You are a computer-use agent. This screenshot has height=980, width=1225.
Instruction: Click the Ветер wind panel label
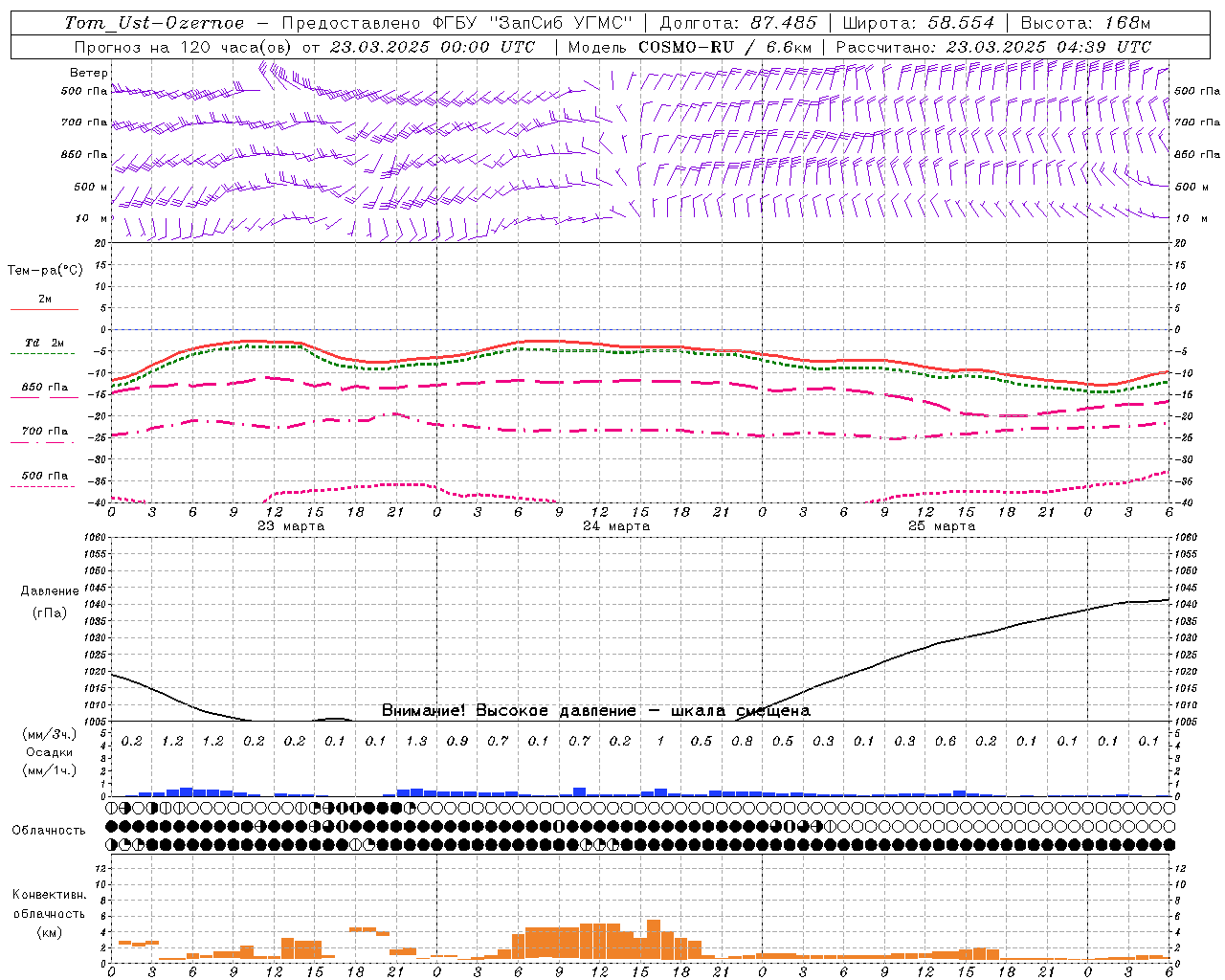point(89,73)
